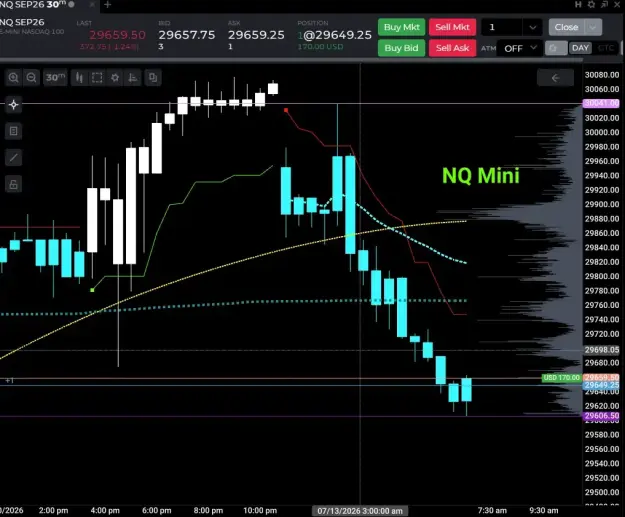Toggle the drawing lock icon
This screenshot has width=625, height=517.
pos(14,184)
